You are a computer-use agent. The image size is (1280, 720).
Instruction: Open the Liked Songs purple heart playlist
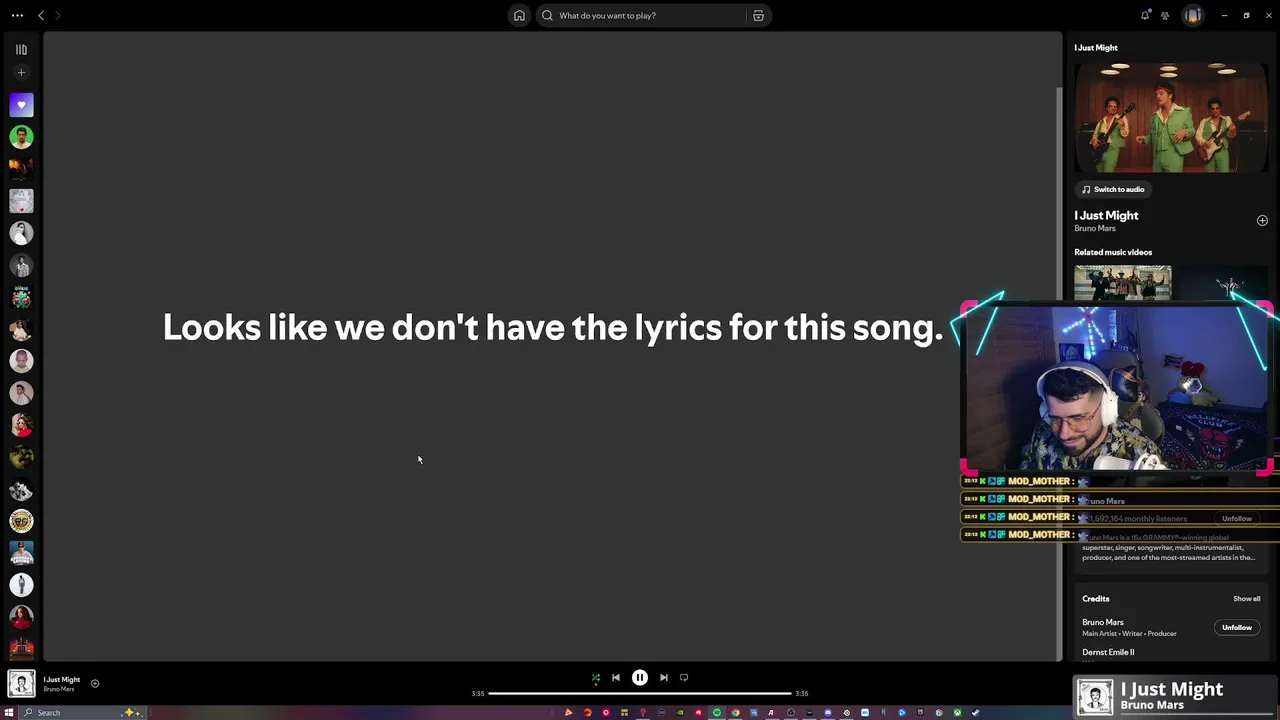click(21, 104)
